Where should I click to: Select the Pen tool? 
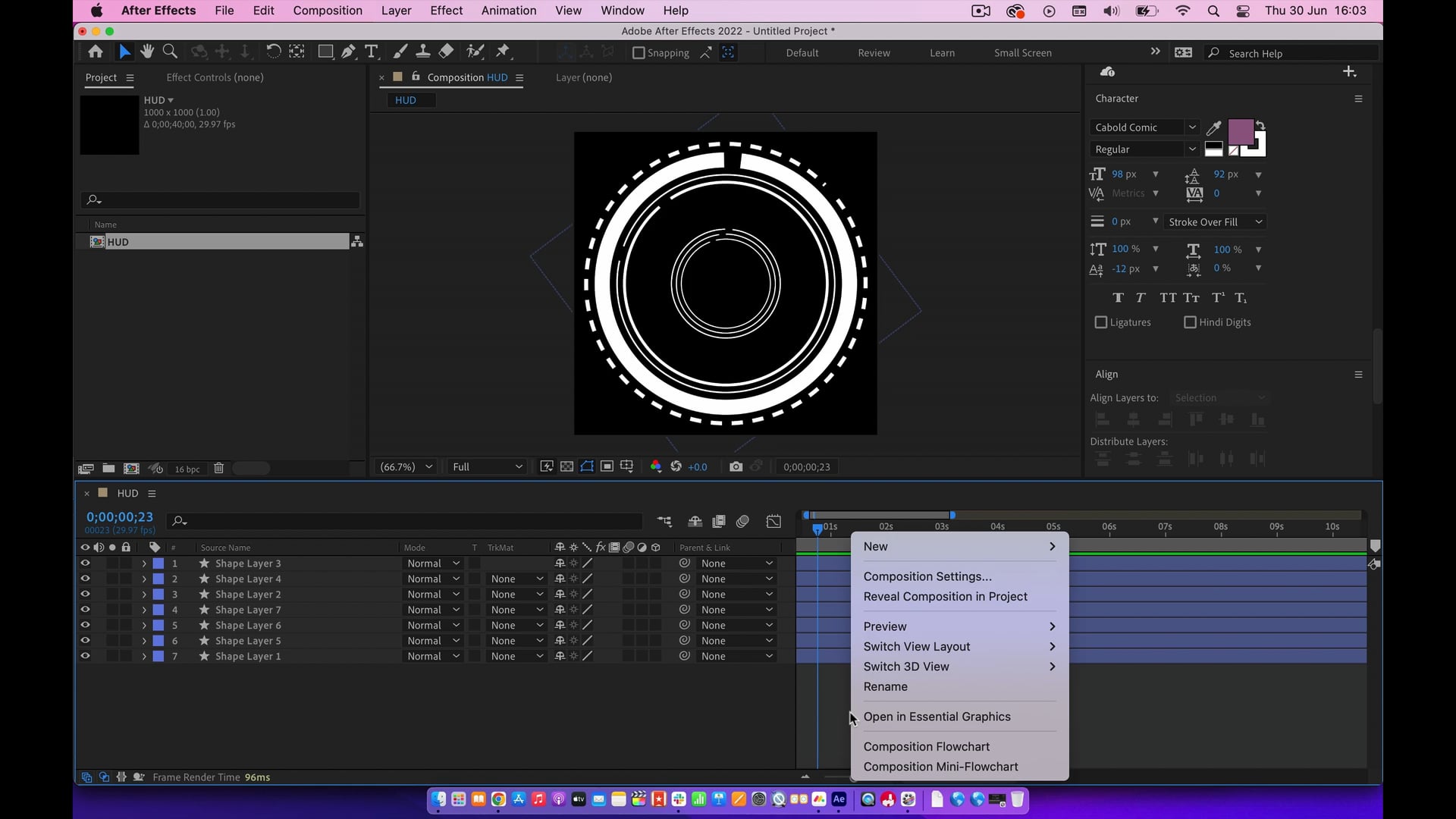348,52
